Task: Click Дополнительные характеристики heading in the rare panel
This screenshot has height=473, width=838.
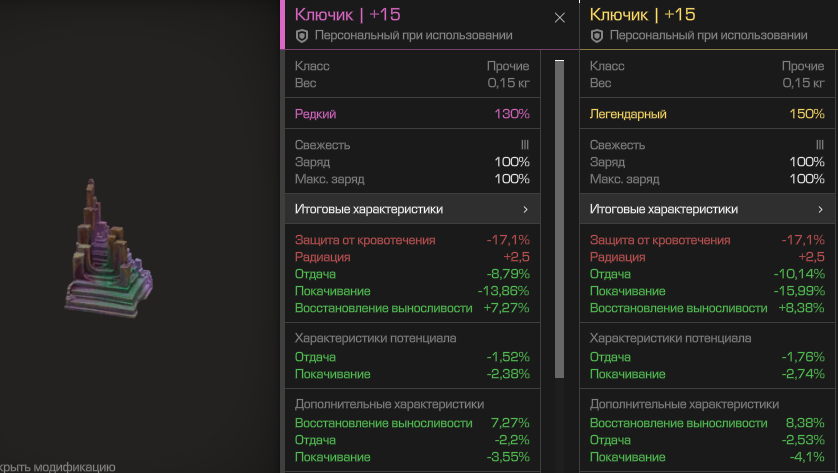Action: [x=389, y=405]
